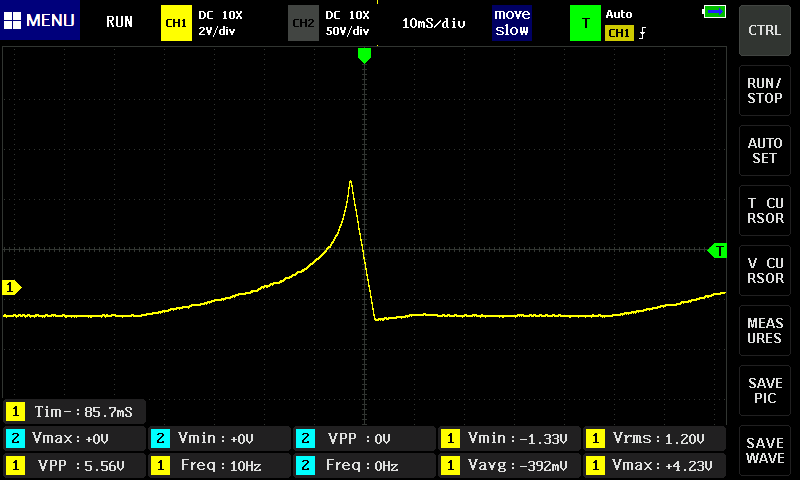Screen dimensions: 800x480
Task: Click the yellow channel 1 ground marker
Action: (x=12, y=288)
